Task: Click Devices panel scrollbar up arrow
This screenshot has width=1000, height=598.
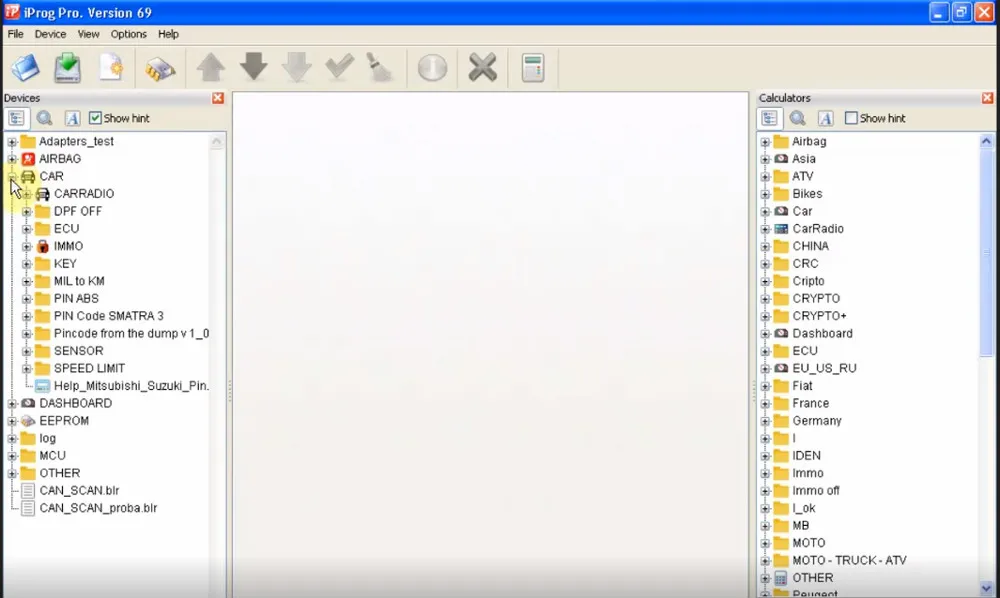Action: point(217,141)
